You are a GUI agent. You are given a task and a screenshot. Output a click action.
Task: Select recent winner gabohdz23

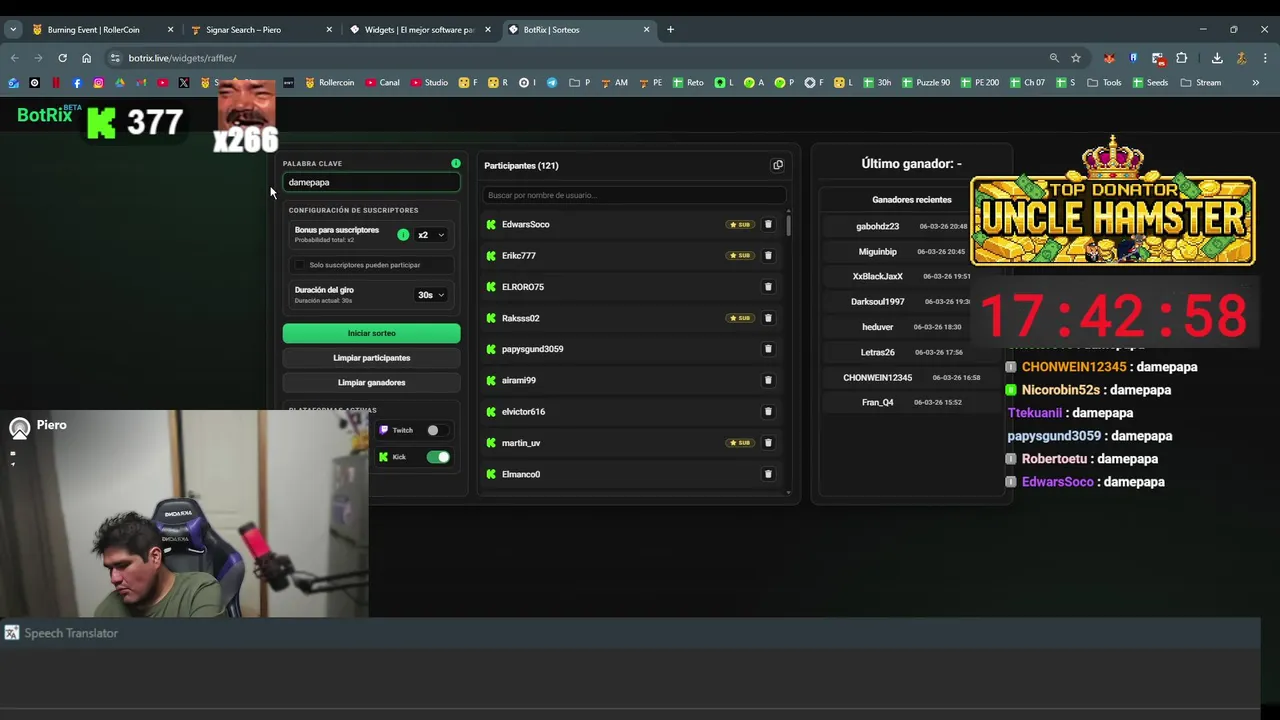[x=877, y=226]
